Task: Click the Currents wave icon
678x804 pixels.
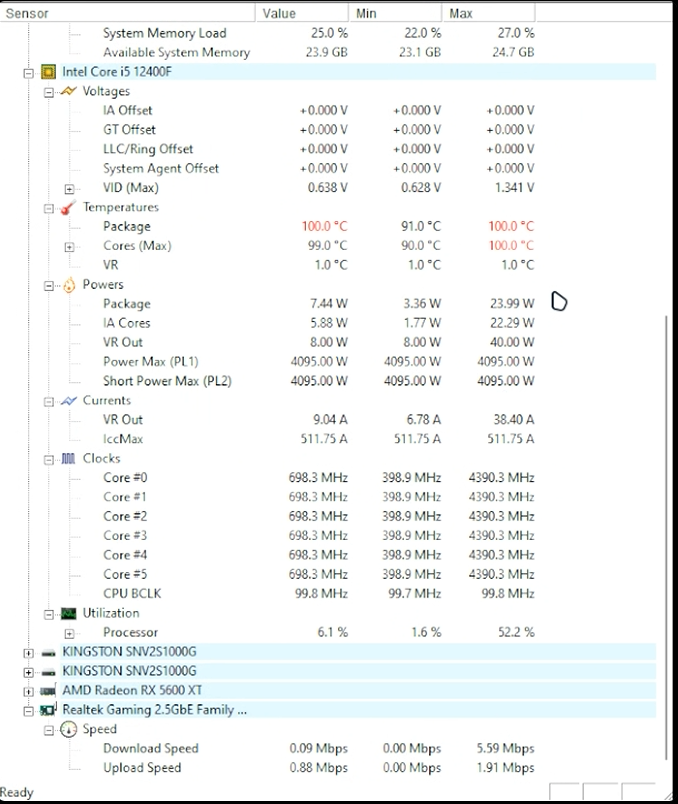Action: 69,401
